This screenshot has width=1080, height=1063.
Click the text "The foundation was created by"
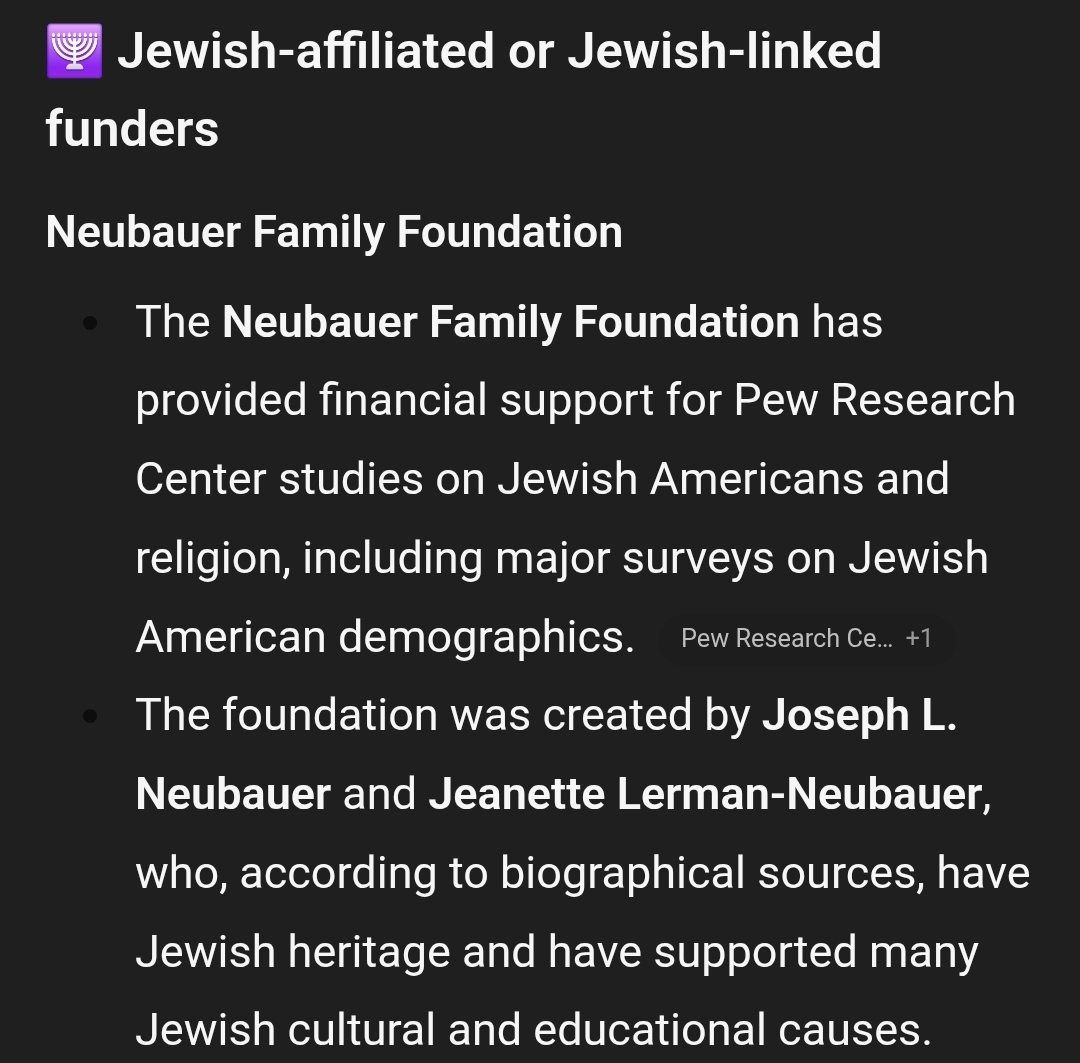pyautogui.click(x=442, y=715)
